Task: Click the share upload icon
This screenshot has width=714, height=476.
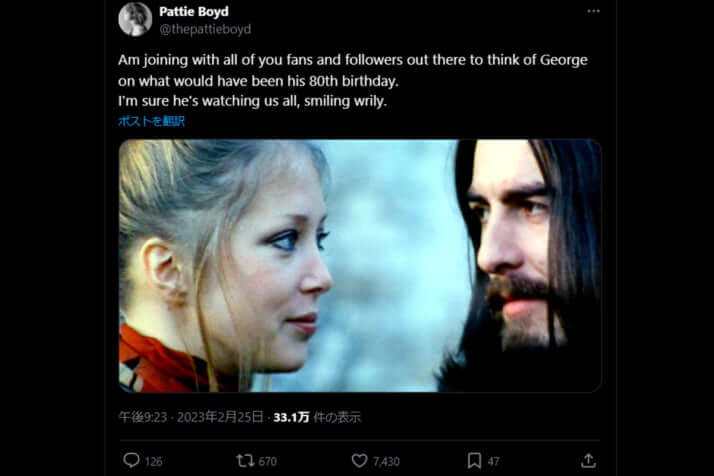Action: coord(588,460)
